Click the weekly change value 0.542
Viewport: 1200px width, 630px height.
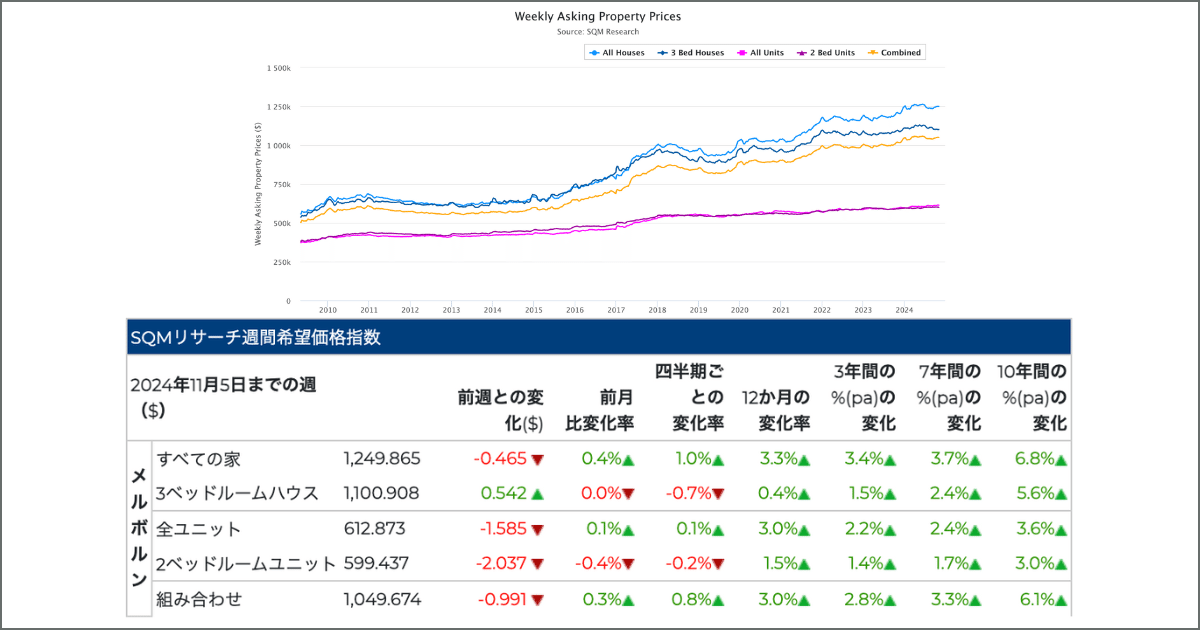point(503,493)
